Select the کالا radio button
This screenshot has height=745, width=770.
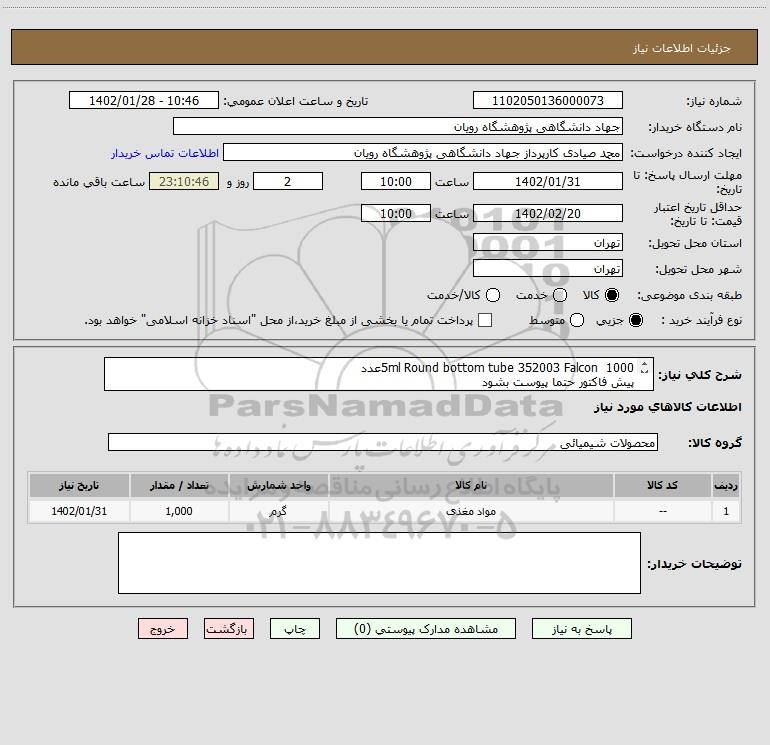(x=612, y=295)
